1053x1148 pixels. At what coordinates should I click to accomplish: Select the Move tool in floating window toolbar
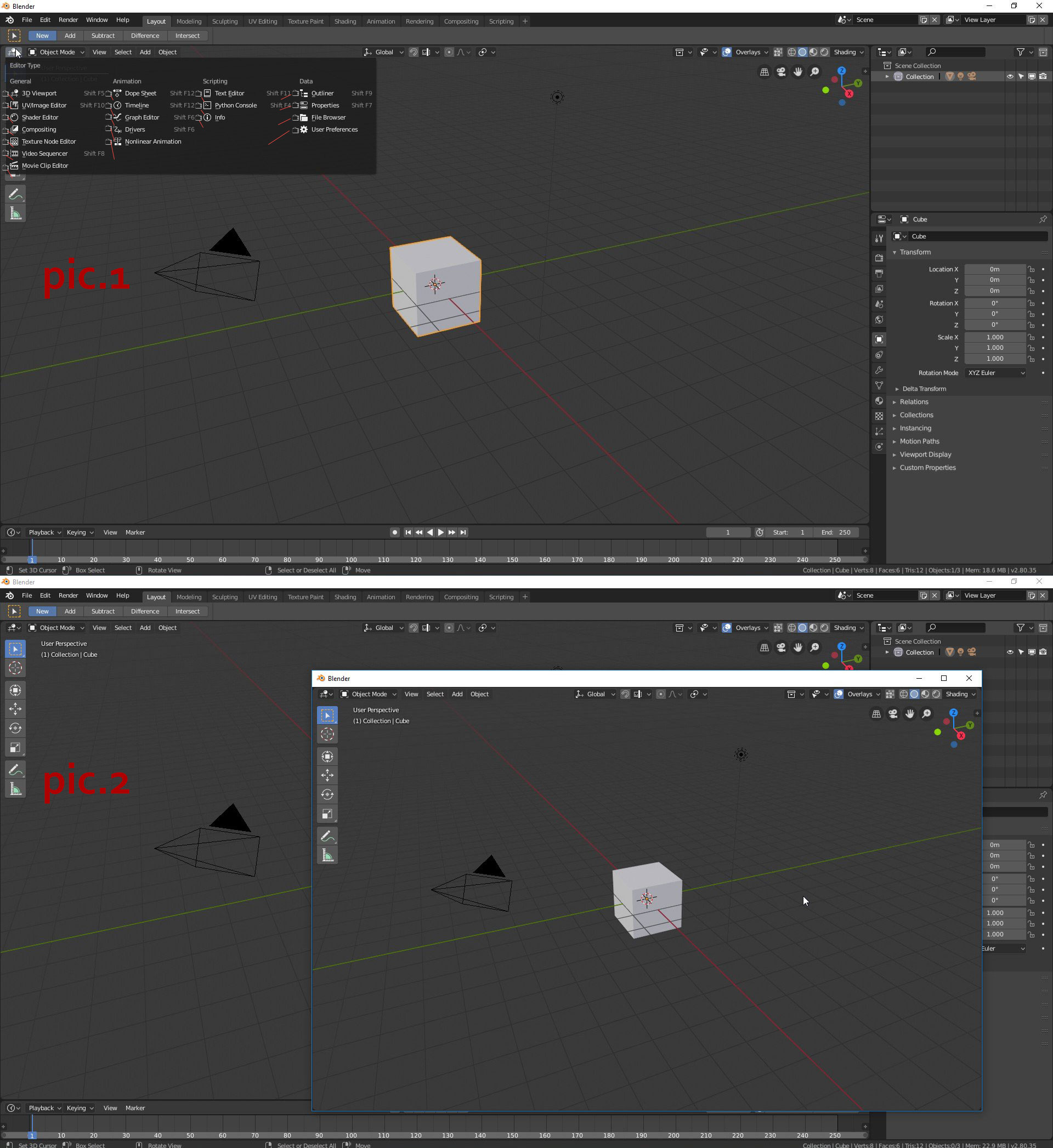point(327,775)
